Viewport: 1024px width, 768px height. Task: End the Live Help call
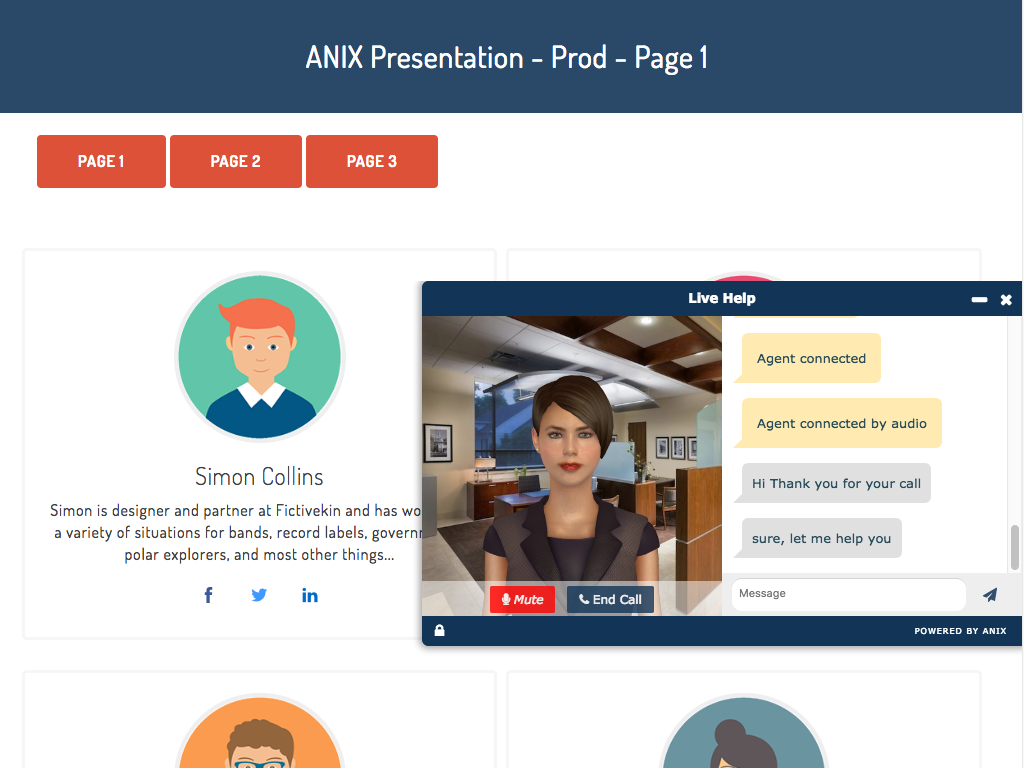tap(610, 599)
